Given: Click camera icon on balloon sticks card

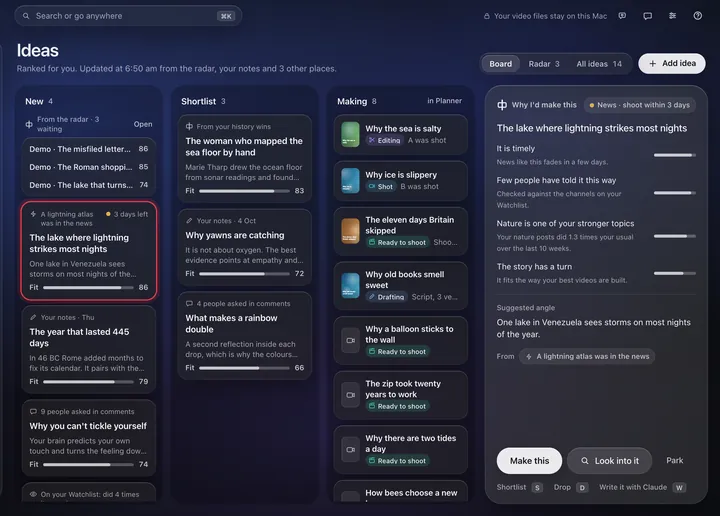Looking at the screenshot, I should [350, 341].
